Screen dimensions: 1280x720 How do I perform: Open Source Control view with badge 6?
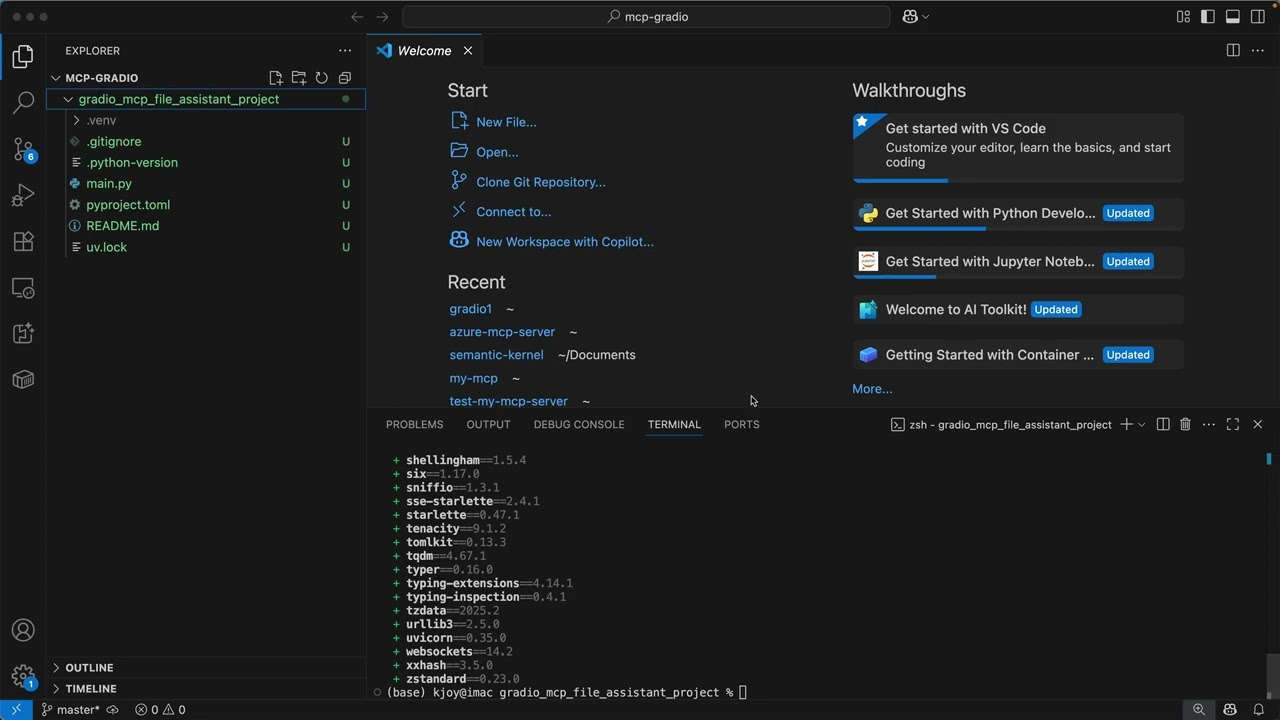(x=23, y=150)
